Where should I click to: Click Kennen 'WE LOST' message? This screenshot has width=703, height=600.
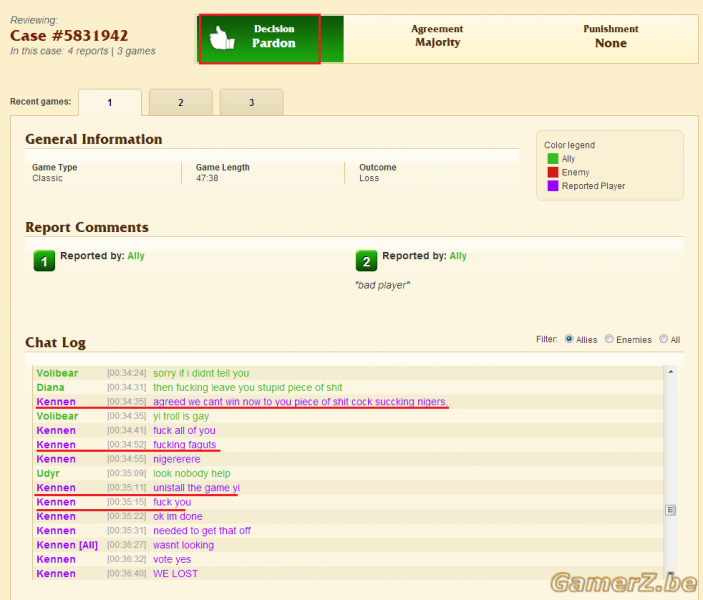coord(175,574)
